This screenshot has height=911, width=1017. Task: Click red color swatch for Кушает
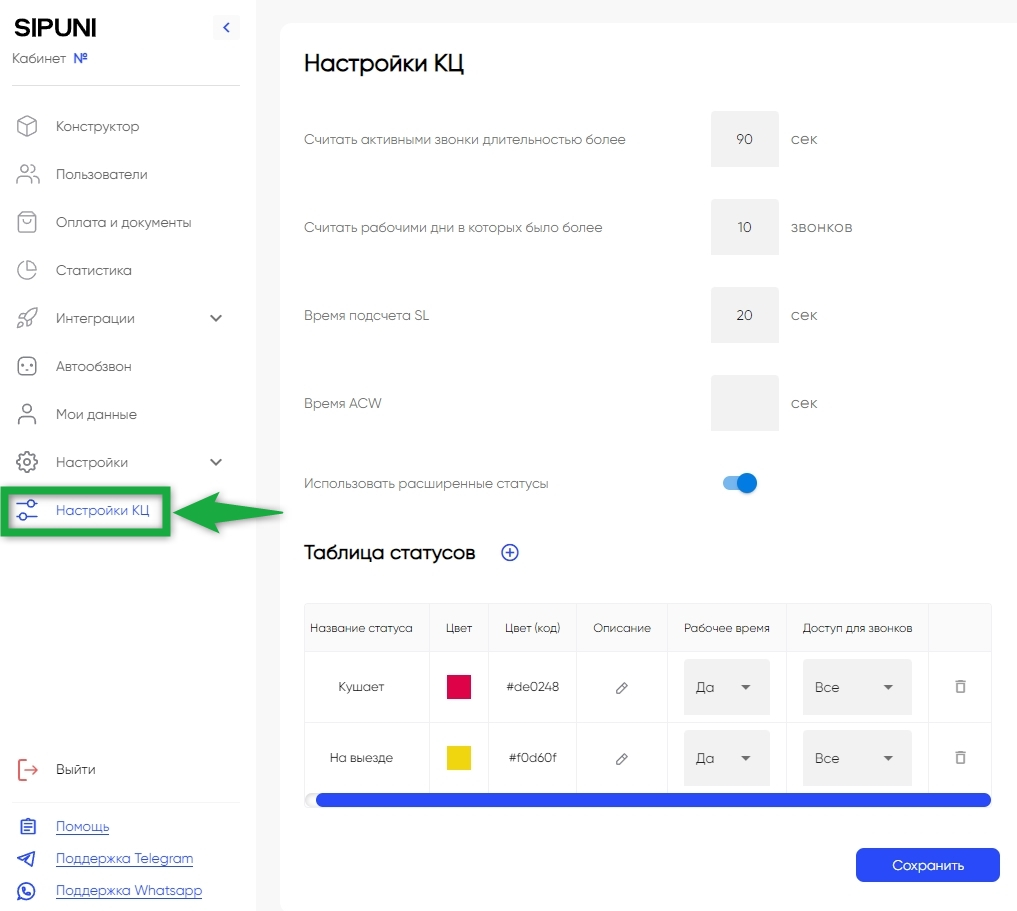tap(459, 687)
